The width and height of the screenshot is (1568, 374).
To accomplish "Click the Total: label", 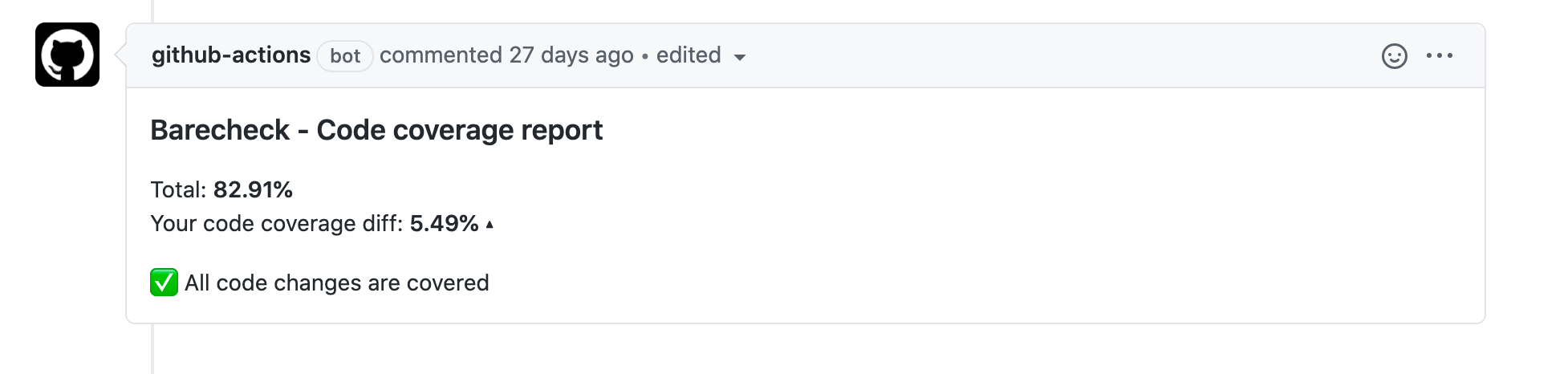I will [x=179, y=189].
